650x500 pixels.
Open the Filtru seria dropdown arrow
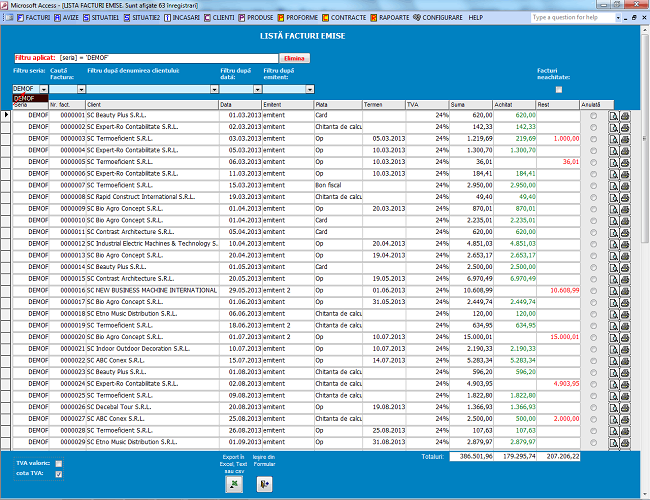(x=44, y=89)
